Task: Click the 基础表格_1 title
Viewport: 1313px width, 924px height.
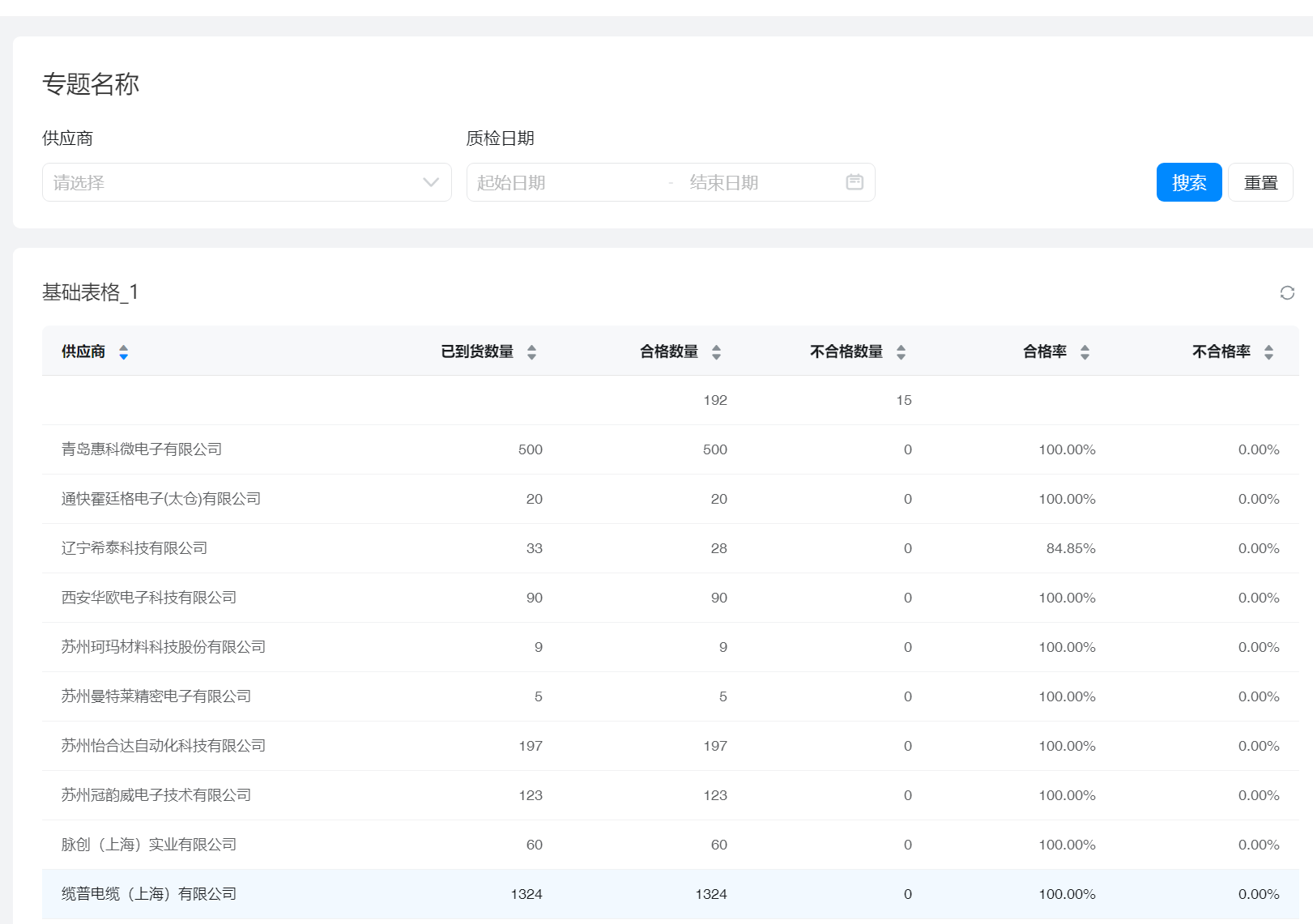Action: [91, 292]
